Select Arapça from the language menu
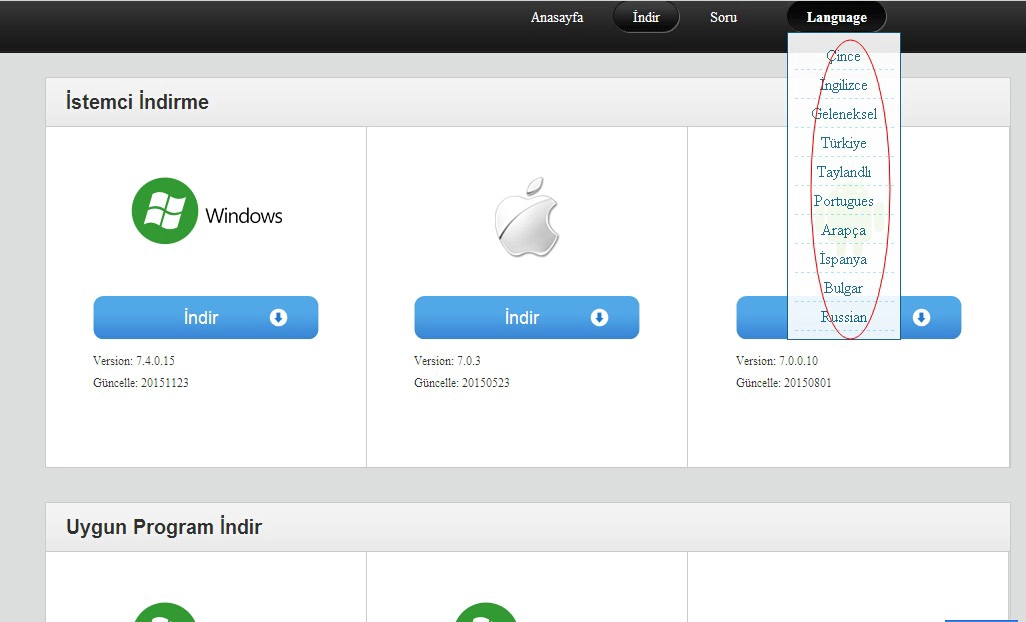Image resolution: width=1026 pixels, height=622 pixels. coord(843,230)
